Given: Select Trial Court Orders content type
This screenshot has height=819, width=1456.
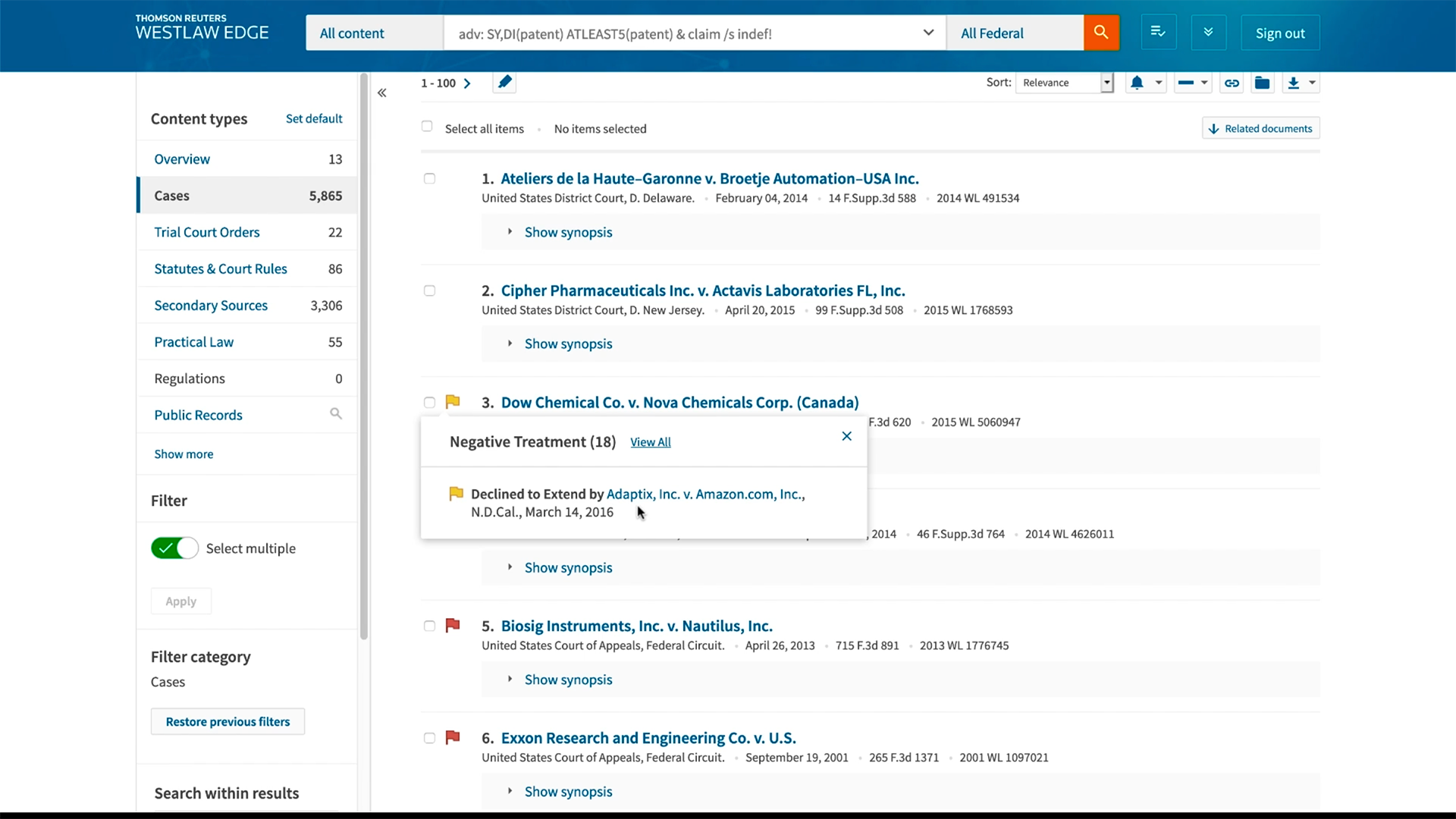Looking at the screenshot, I should [207, 232].
